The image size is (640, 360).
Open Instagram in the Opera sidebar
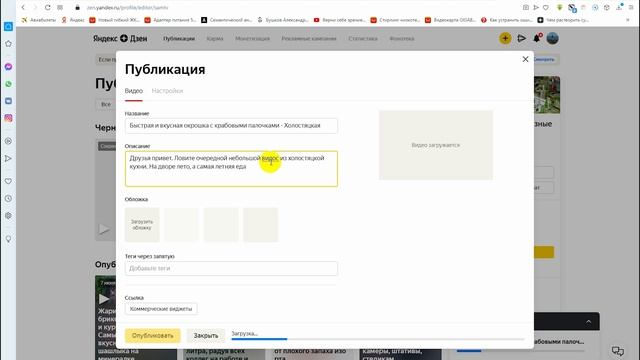pos(8,118)
